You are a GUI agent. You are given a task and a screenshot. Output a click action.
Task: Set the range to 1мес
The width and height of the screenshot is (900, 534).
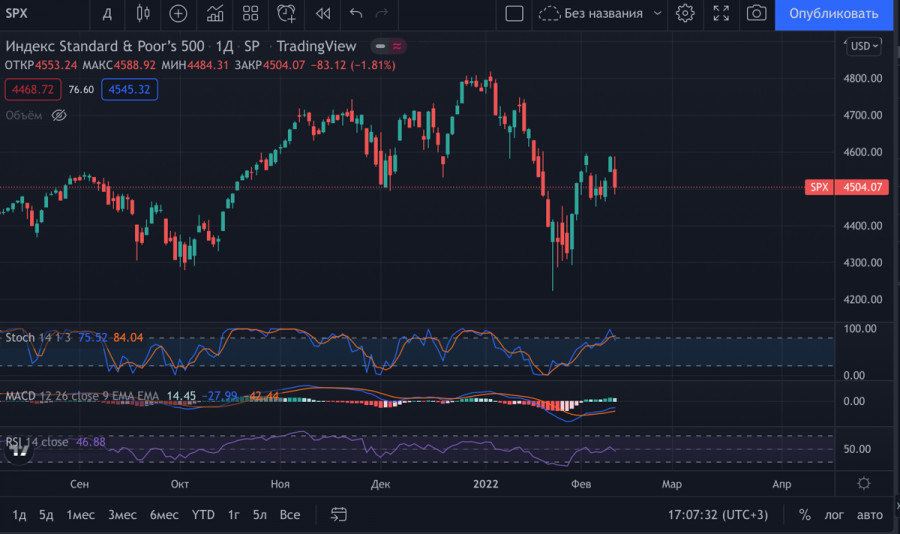(80, 514)
